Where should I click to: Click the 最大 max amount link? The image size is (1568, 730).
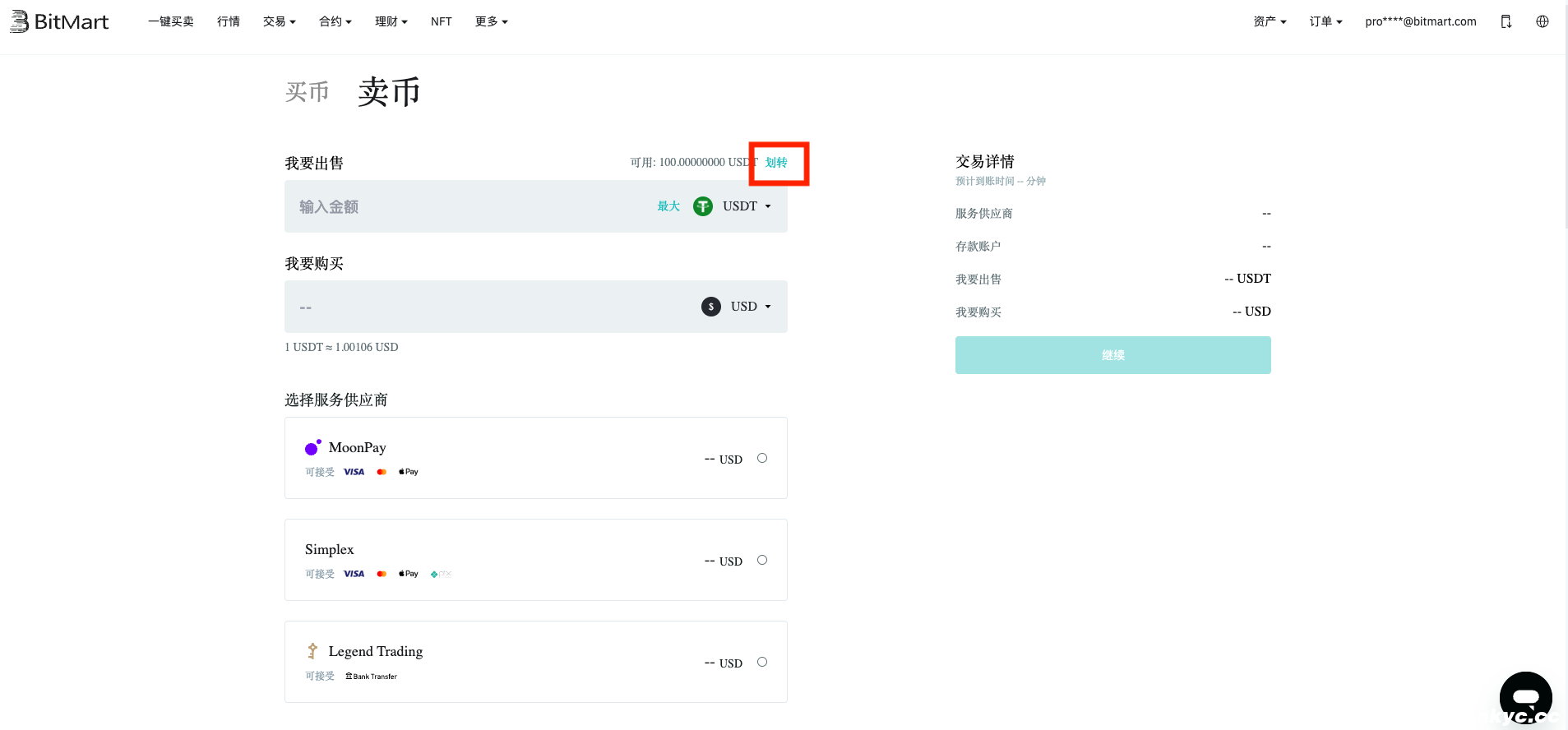click(668, 206)
